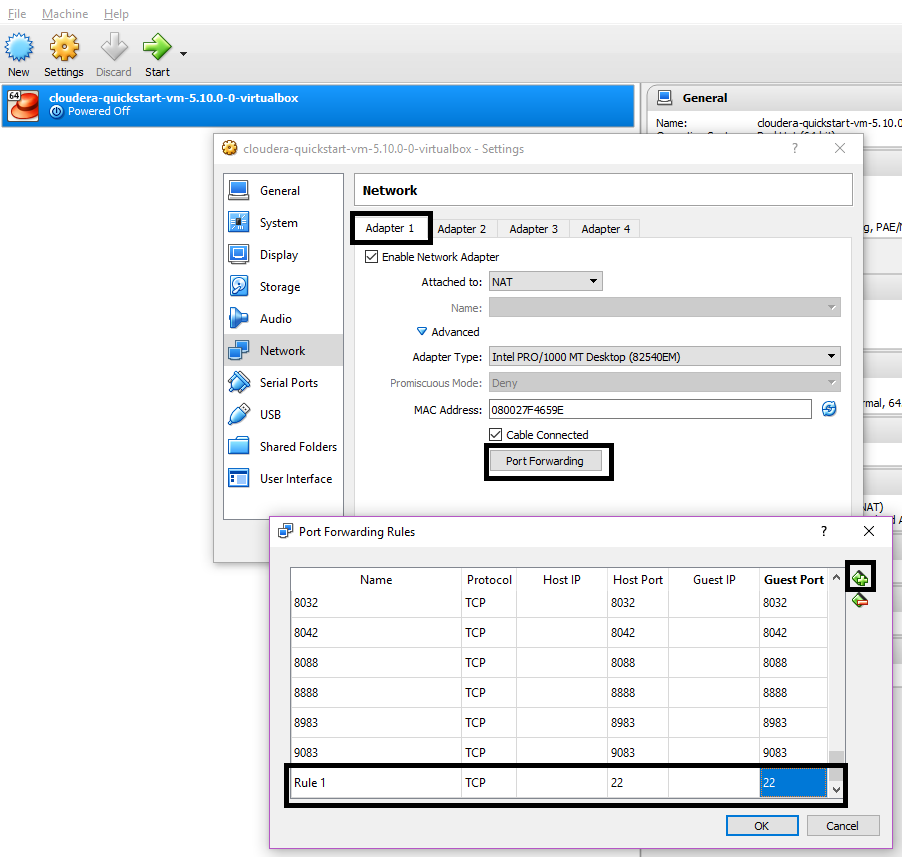The height and width of the screenshot is (857, 902).
Task: Open the Machine menu
Action: coord(65,14)
